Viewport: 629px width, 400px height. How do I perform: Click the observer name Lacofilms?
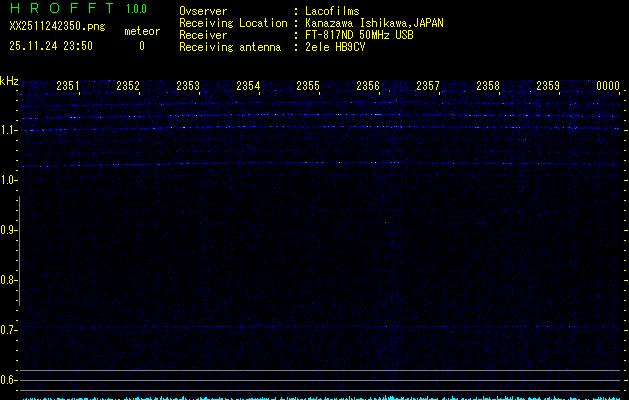tap(332, 11)
